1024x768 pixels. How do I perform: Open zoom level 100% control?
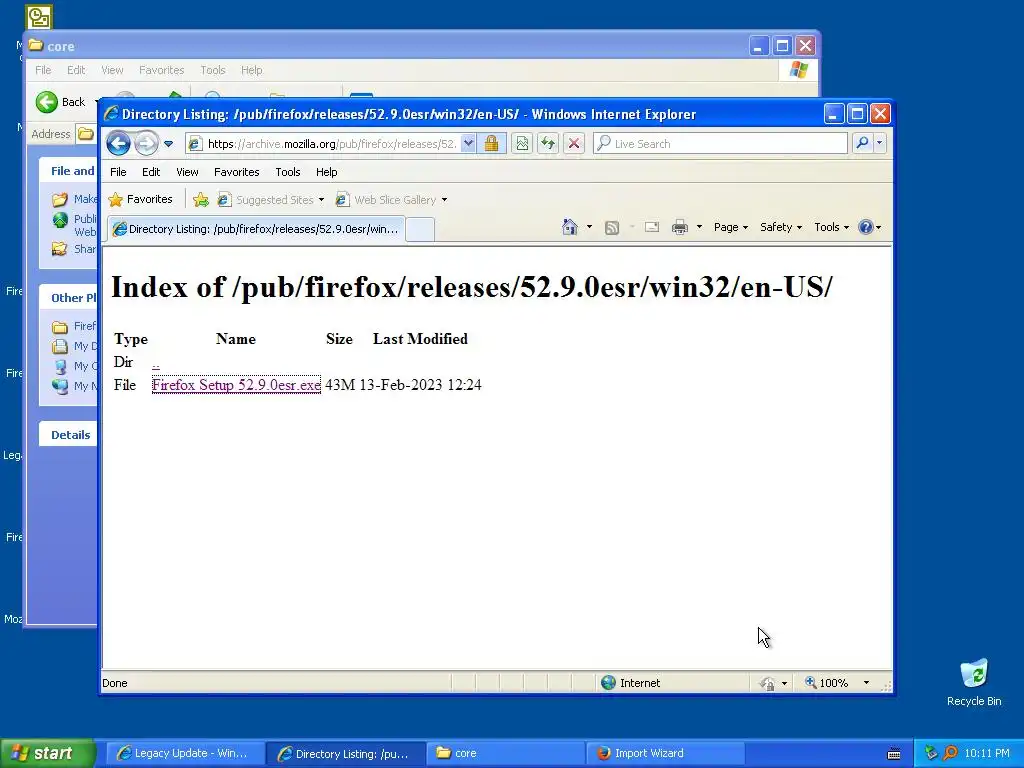point(827,683)
